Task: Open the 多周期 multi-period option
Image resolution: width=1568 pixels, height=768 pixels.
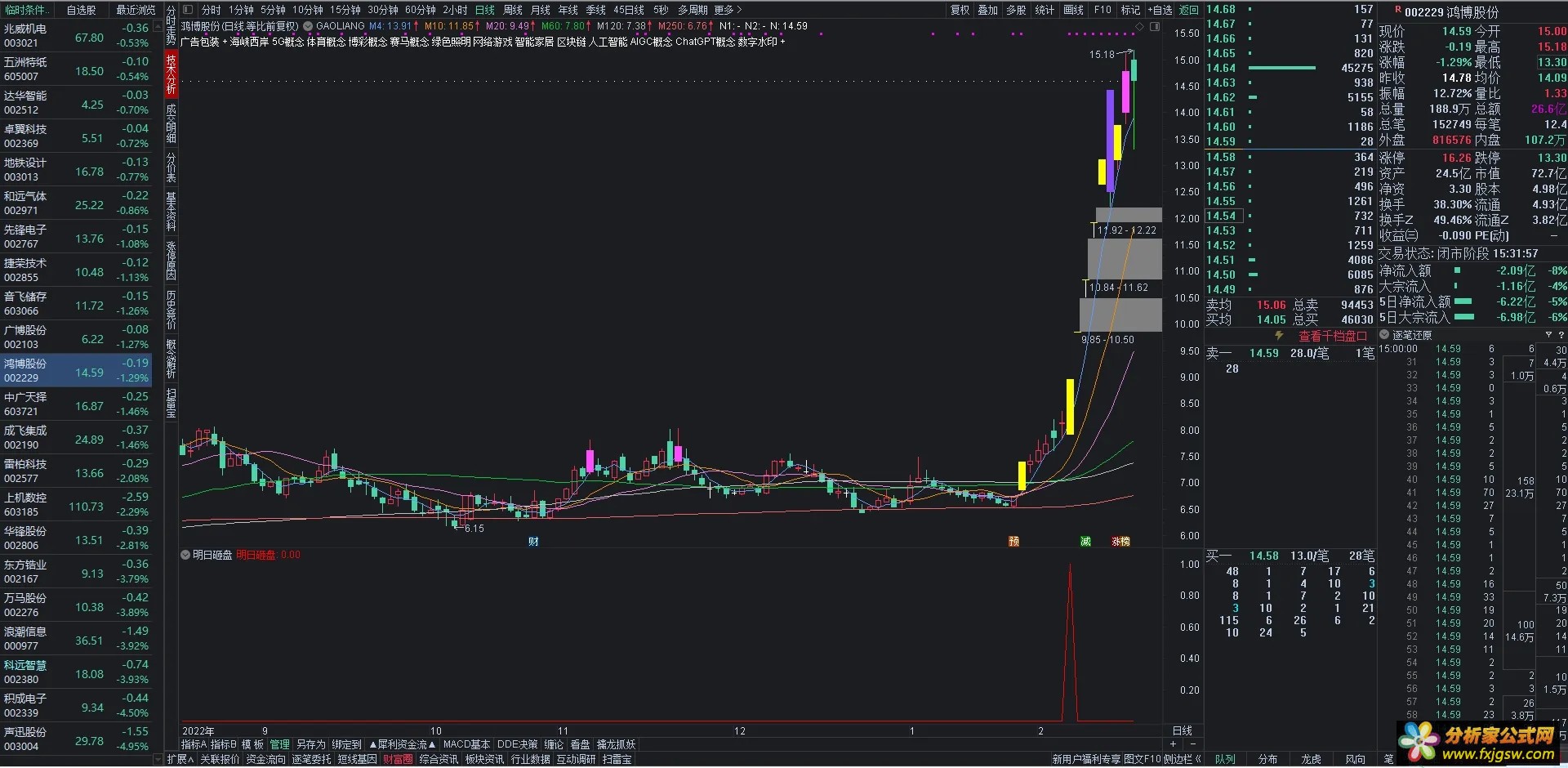Action: click(693, 10)
